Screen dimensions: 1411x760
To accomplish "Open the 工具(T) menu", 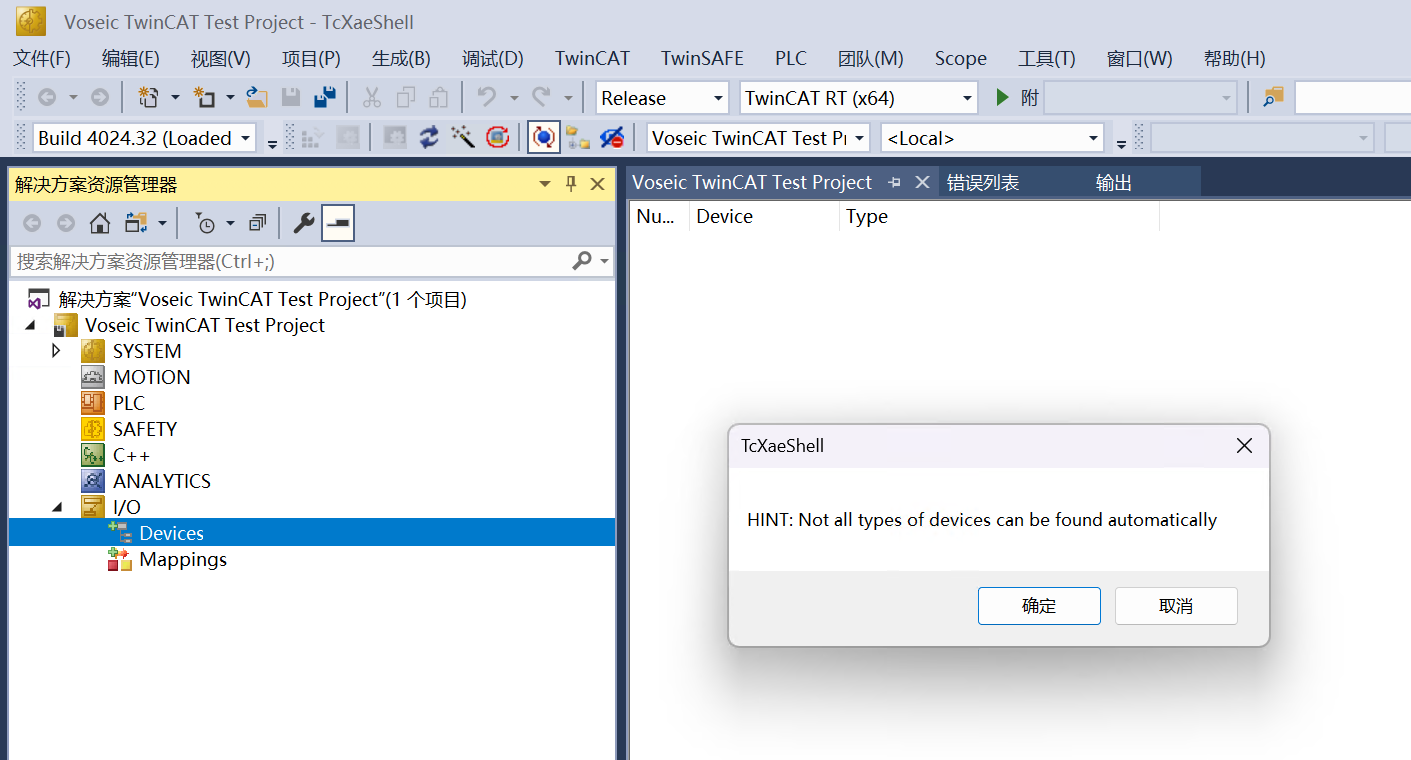I will 1047,58.
